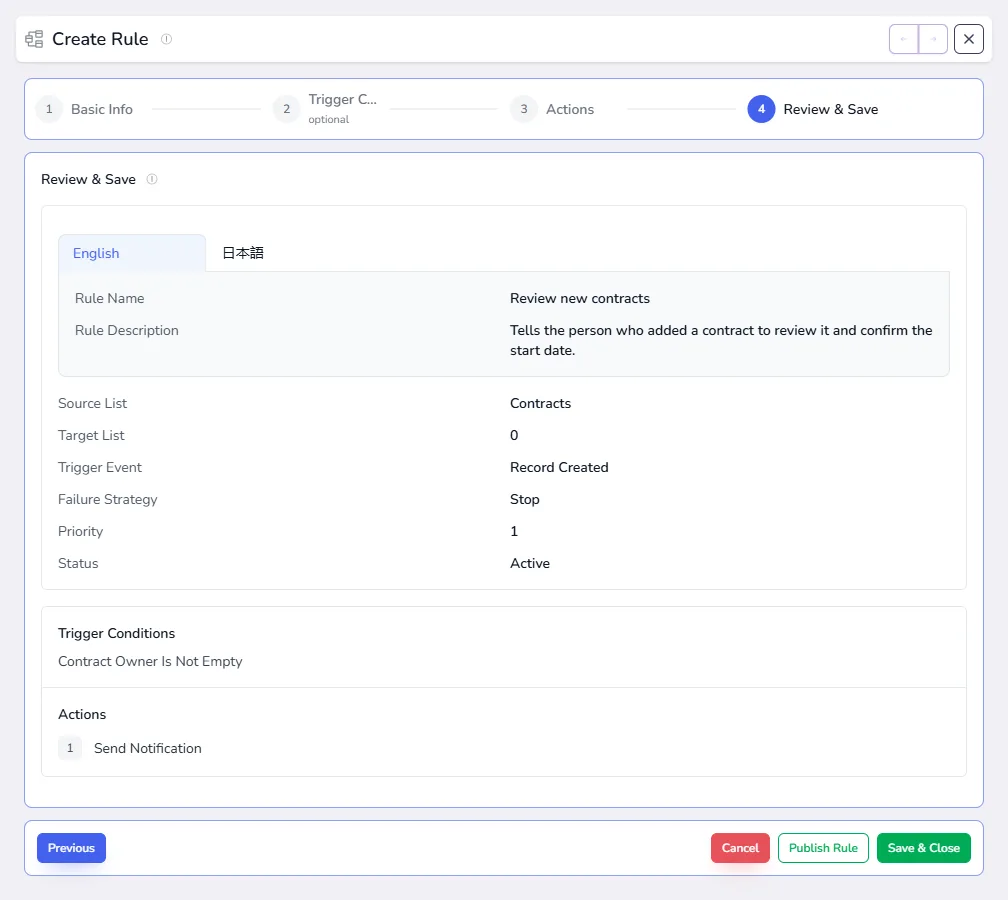Click the 'Failure Strategy' label
This screenshot has height=900, width=1008.
click(107, 500)
